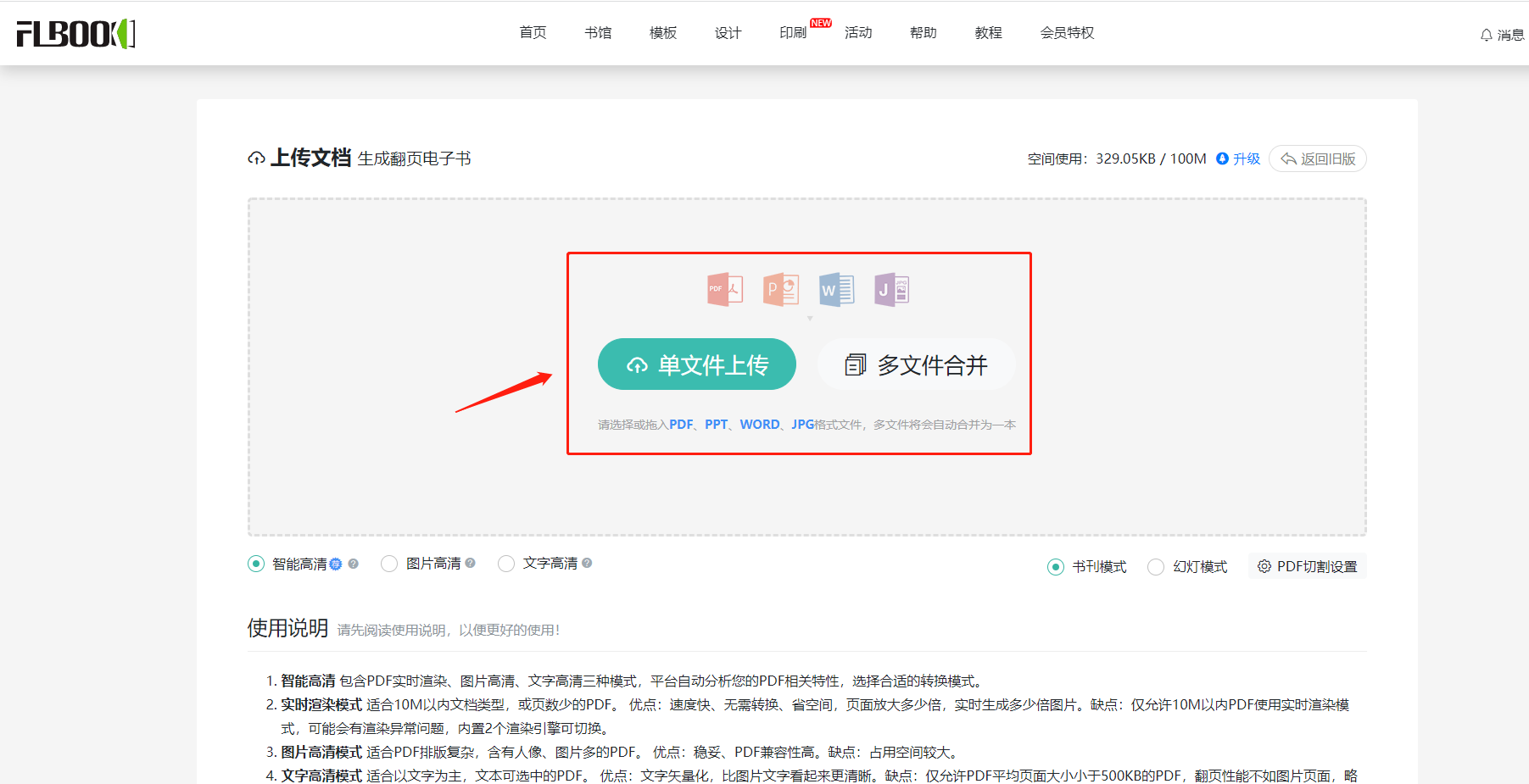The width and height of the screenshot is (1529, 784).
Task: Click the notification bell icon
Action: (x=1487, y=35)
